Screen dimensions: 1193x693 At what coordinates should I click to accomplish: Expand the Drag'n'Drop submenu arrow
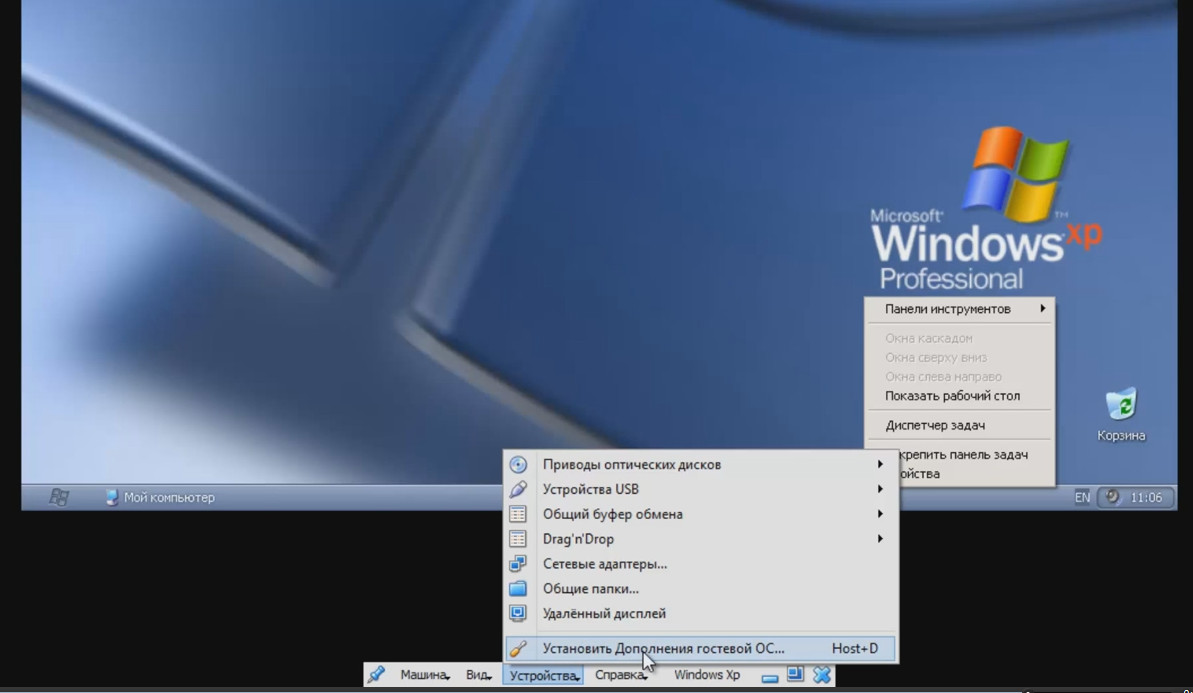click(880, 539)
